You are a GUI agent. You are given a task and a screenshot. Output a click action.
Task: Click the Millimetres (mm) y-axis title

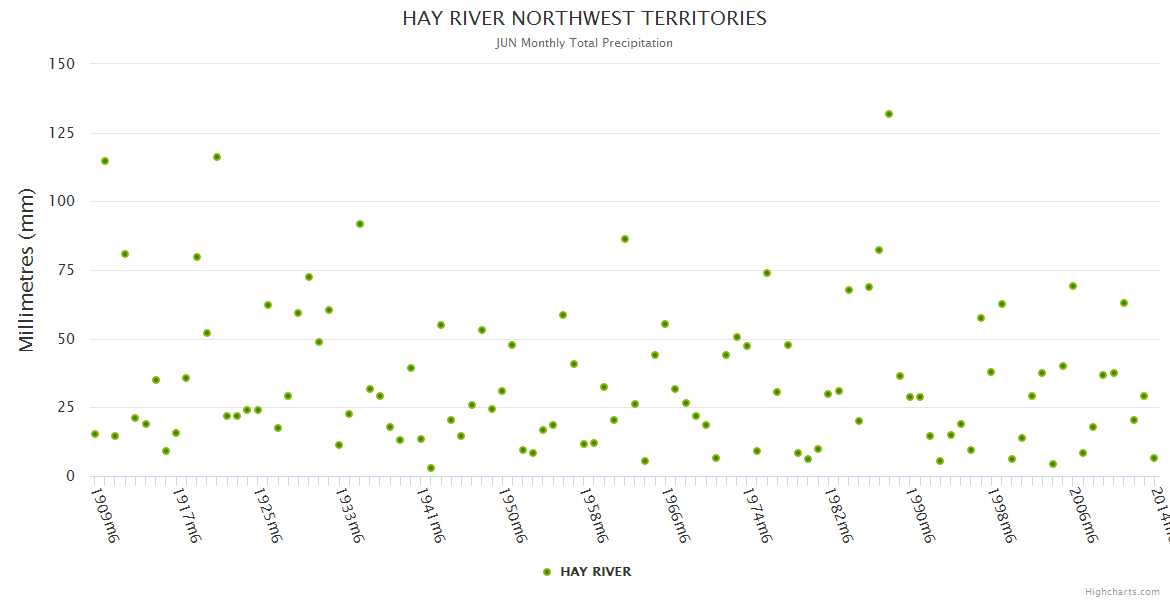[27, 270]
